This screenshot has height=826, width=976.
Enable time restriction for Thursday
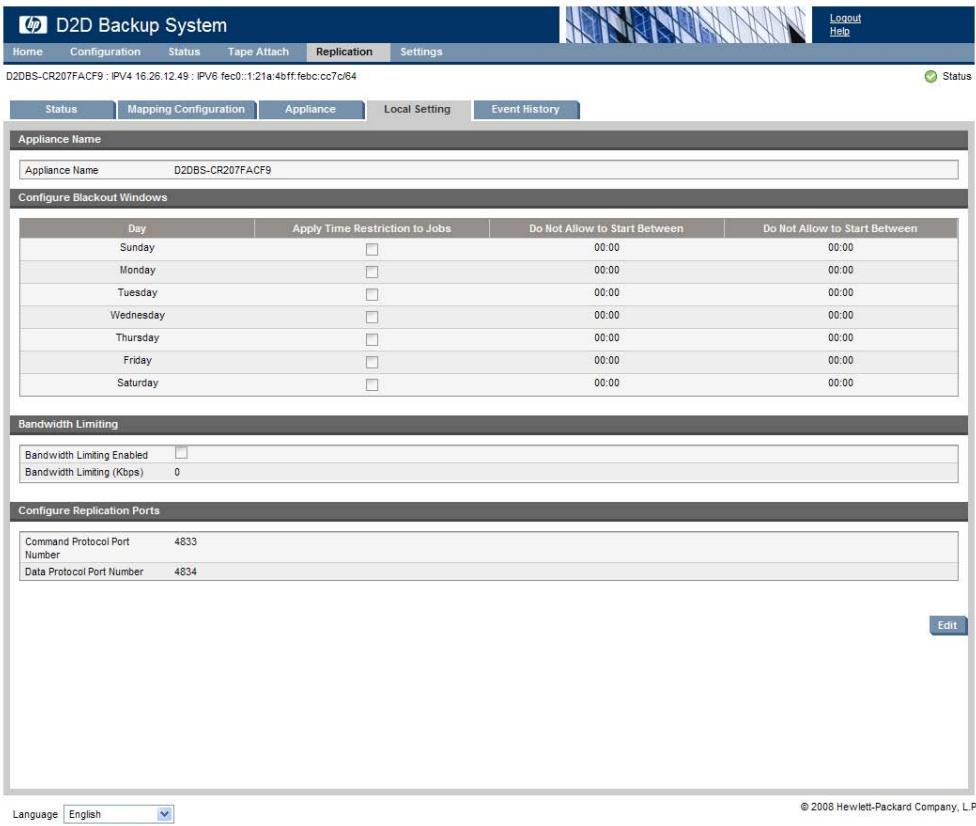pos(372,339)
